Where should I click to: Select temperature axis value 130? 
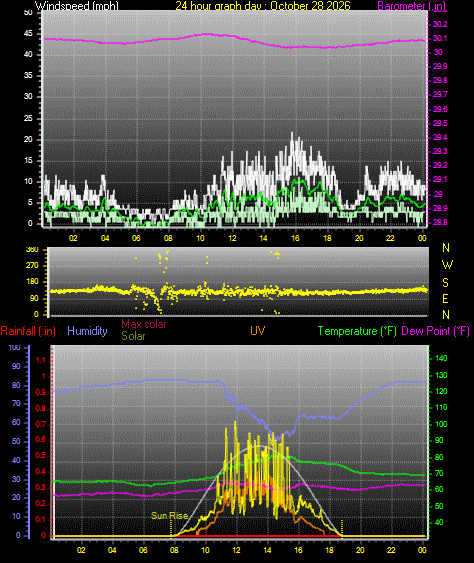[x=441, y=375]
